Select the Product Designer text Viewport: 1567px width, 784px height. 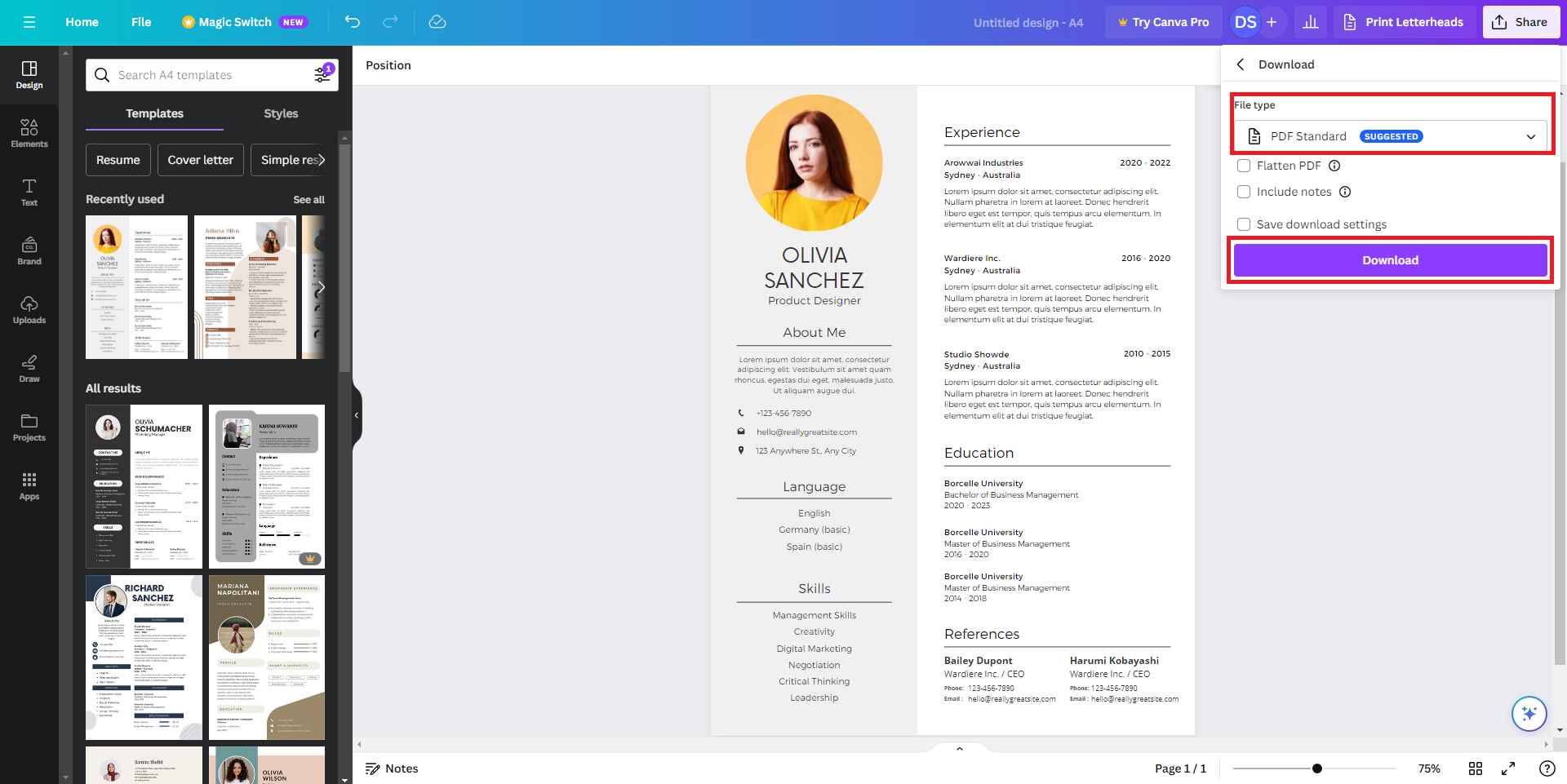[814, 301]
